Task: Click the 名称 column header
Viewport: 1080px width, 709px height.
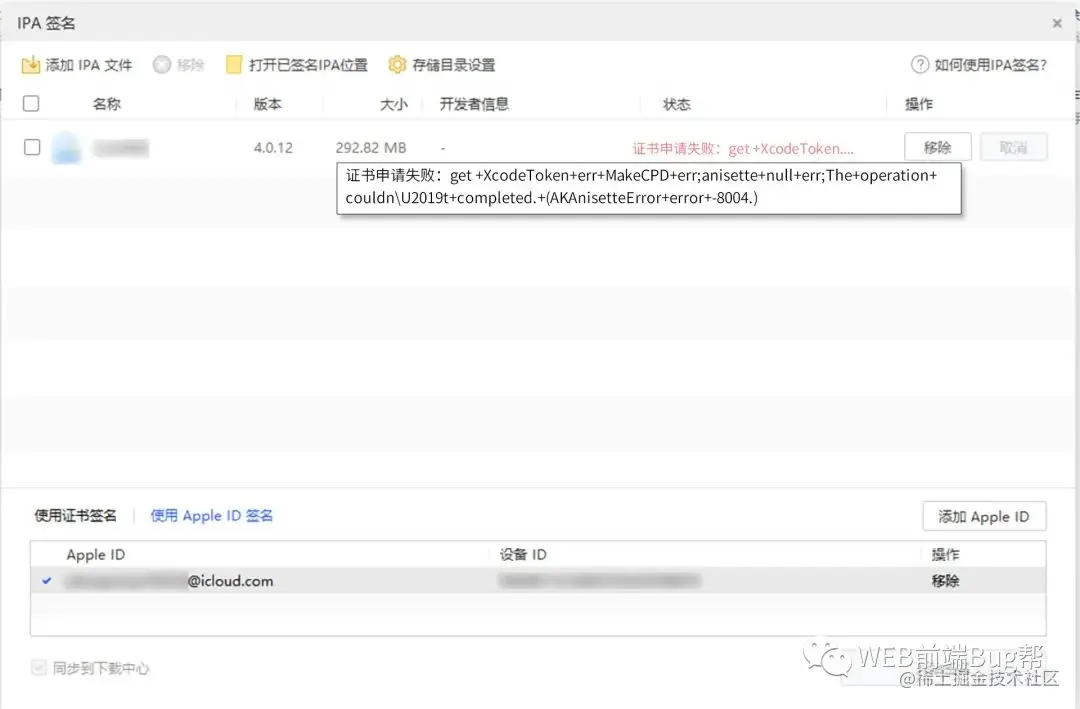Action: point(107,104)
